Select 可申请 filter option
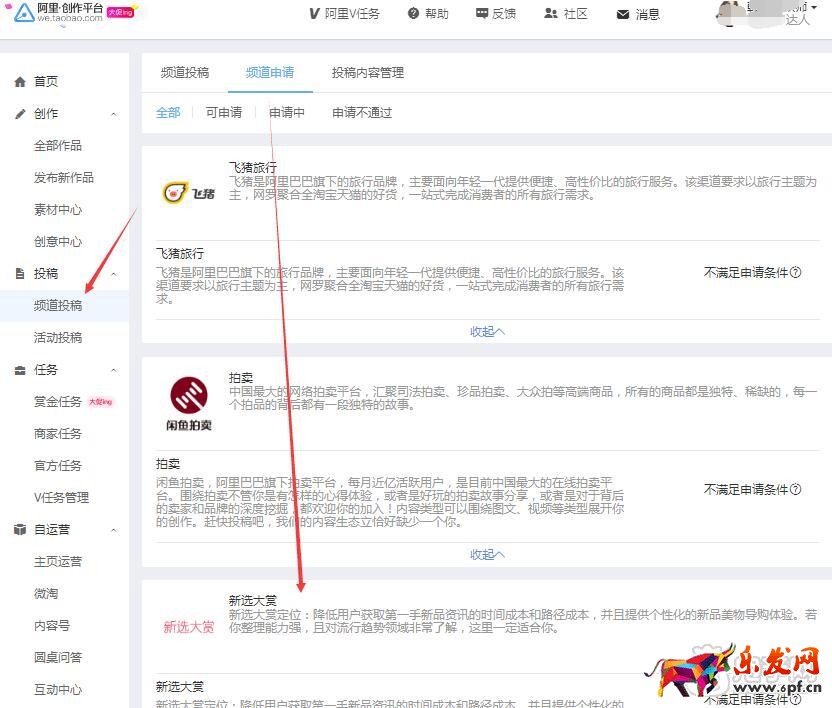 (223, 113)
